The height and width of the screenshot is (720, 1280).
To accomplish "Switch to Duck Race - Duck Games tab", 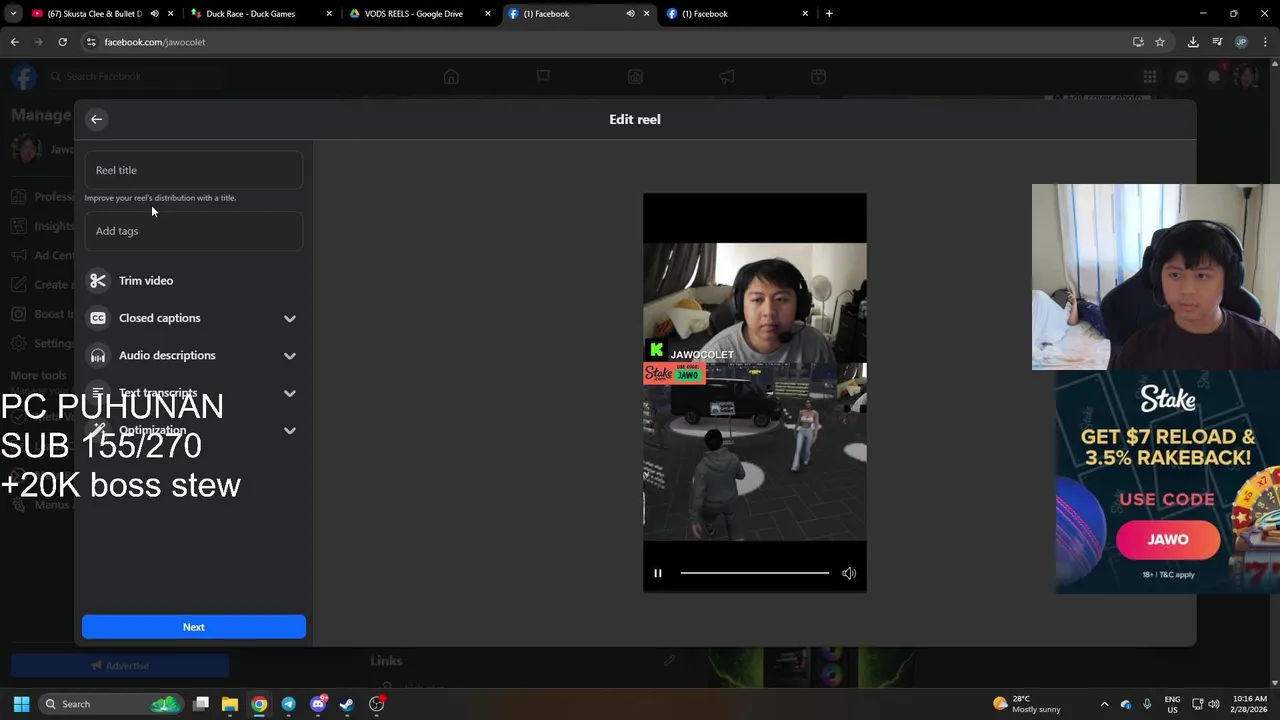I will pyautogui.click(x=250, y=14).
